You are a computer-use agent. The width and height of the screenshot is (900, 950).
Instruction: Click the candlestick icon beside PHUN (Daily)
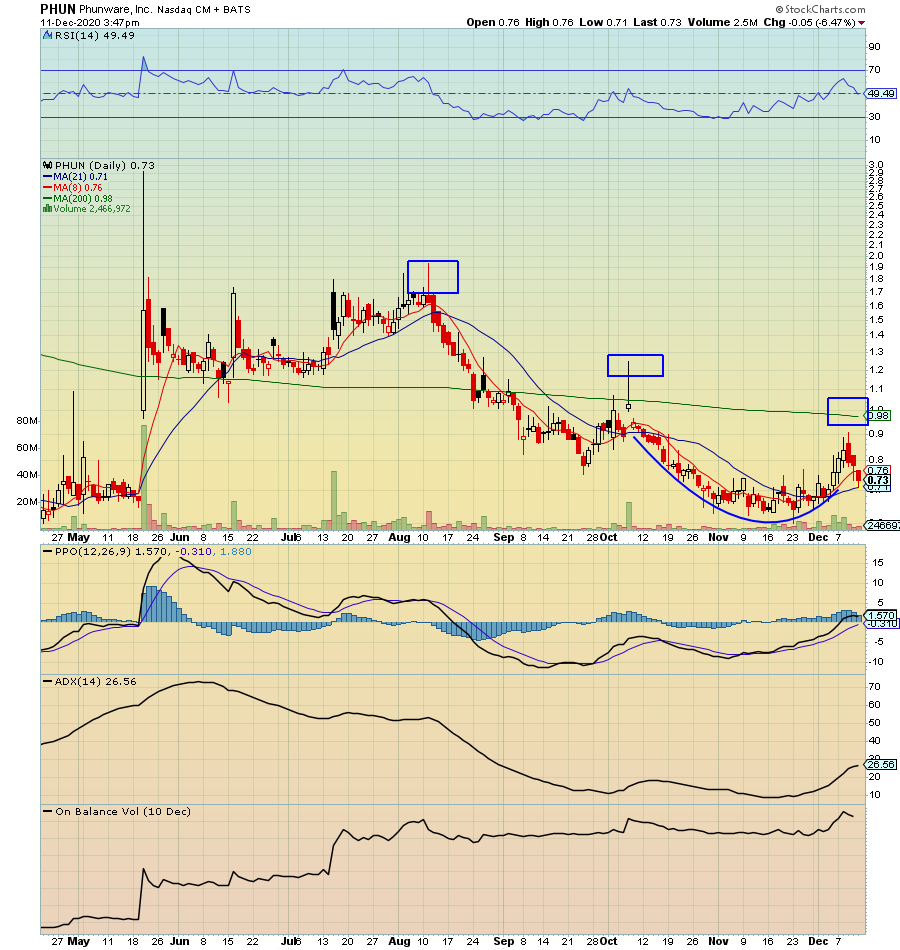pyautogui.click(x=47, y=165)
